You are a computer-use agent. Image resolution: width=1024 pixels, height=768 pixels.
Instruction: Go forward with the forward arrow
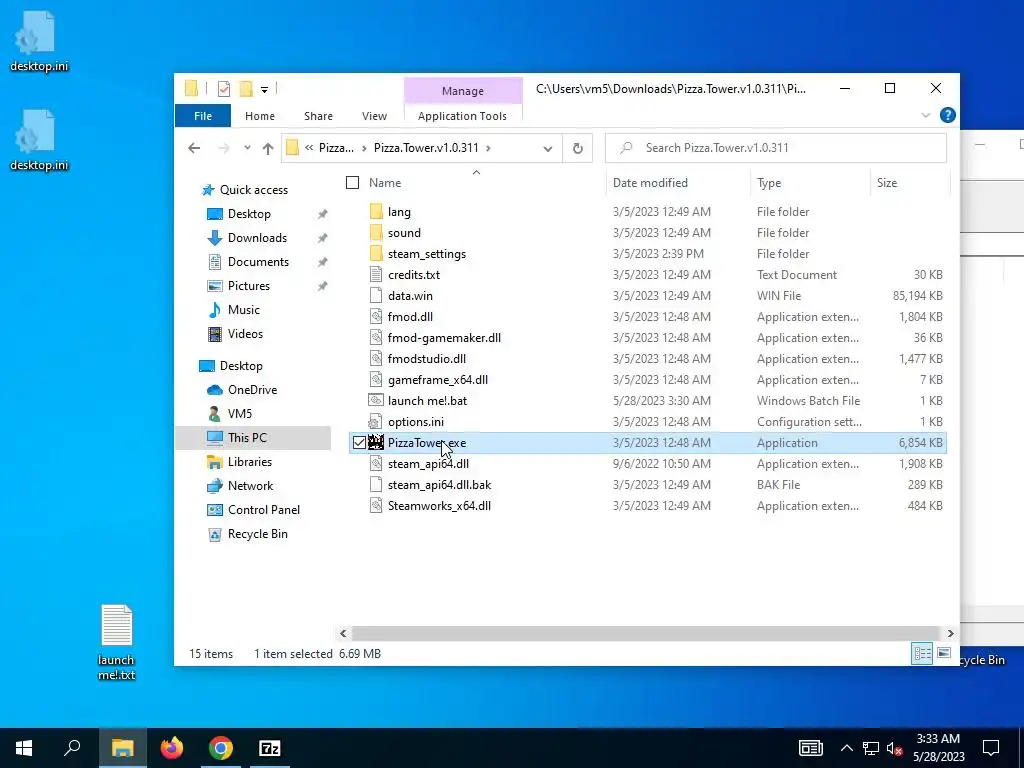(223, 148)
